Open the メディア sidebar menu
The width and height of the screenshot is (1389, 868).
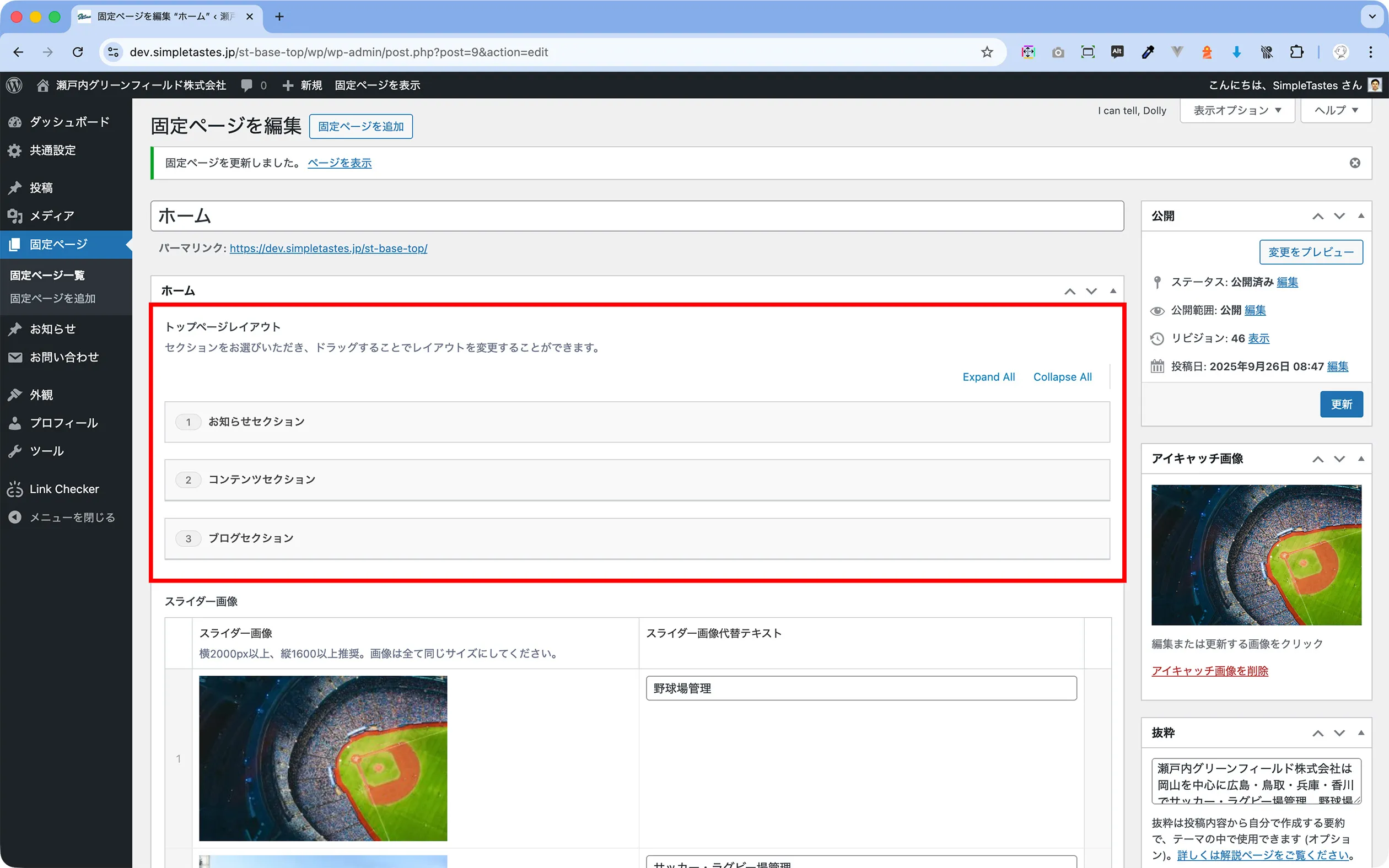pos(52,216)
